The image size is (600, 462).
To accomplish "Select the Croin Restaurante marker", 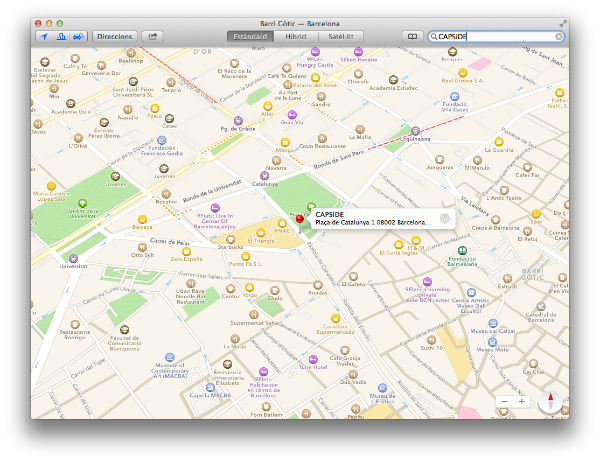I will click(322, 138).
